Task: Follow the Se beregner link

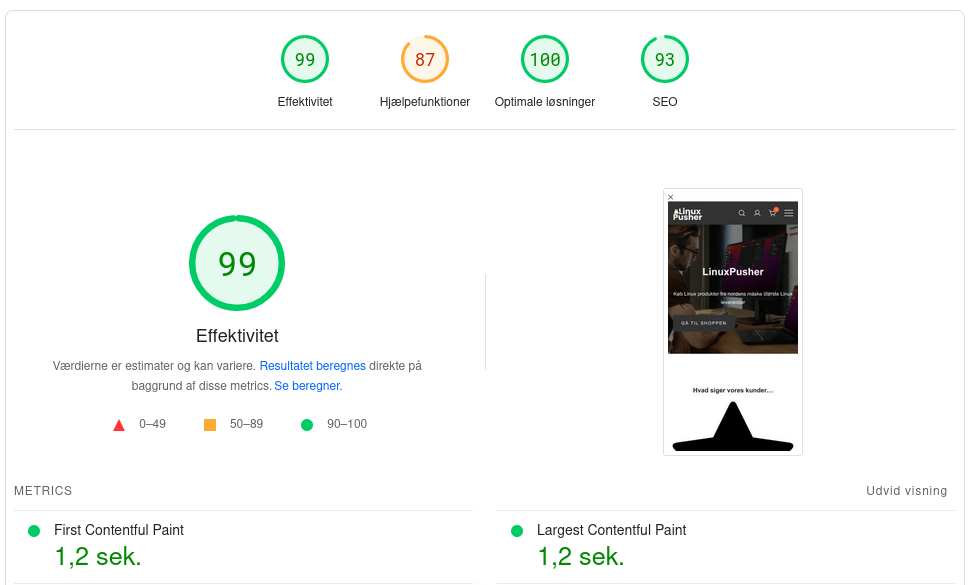Action: 307,386
